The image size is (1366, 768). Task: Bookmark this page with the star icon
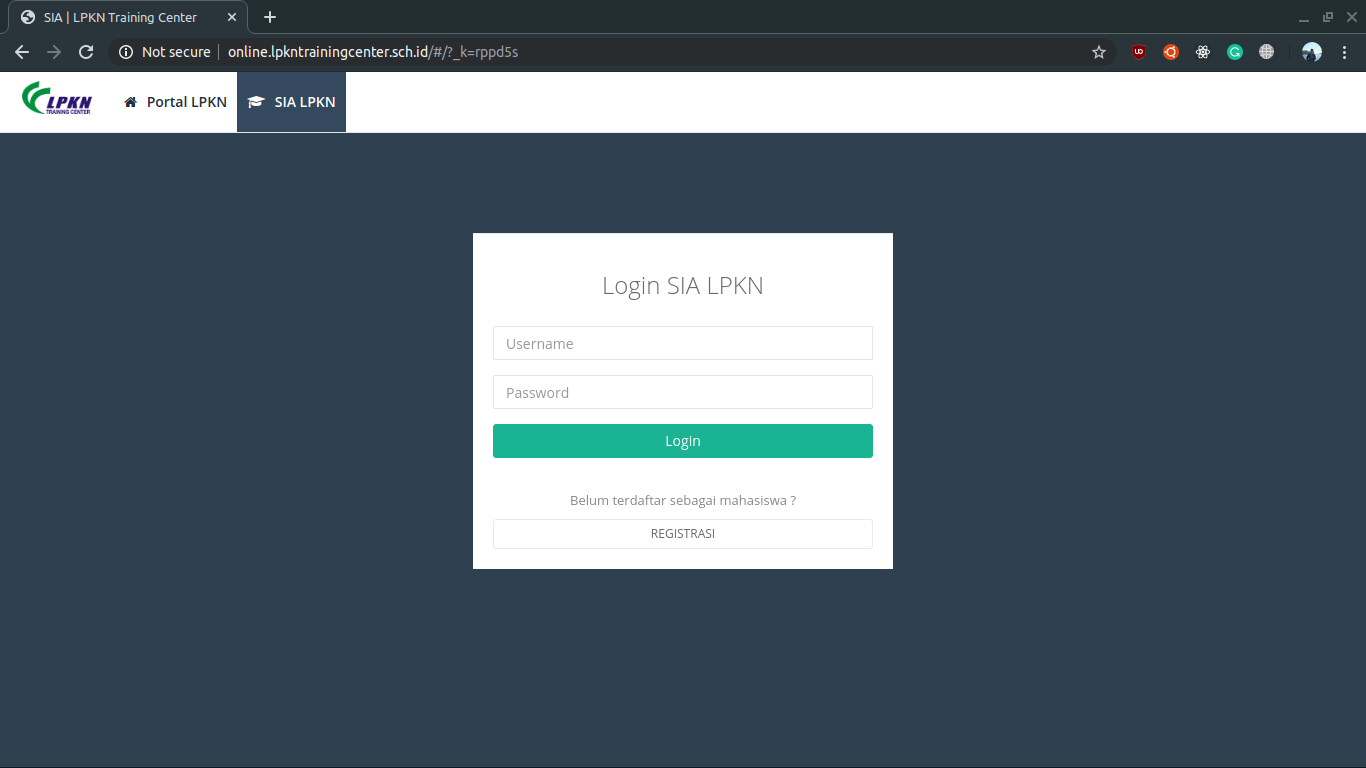point(1099,52)
